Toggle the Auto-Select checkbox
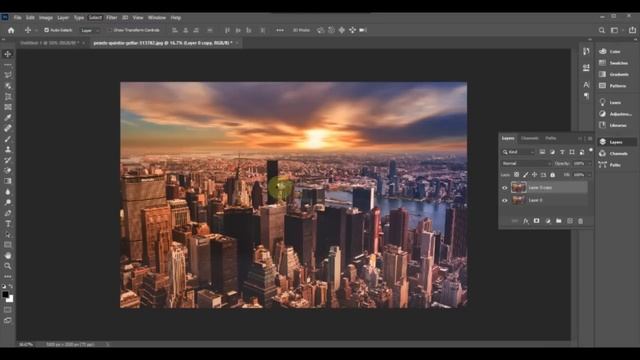The height and width of the screenshot is (360, 640). point(46,30)
